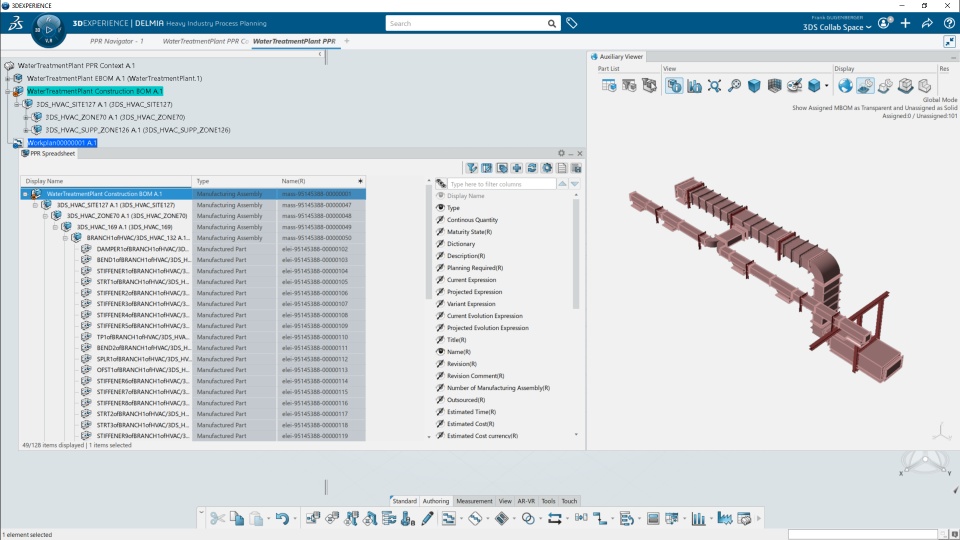The image size is (960, 540).
Task: Move column up with filter up arrow
Action: 561,184
